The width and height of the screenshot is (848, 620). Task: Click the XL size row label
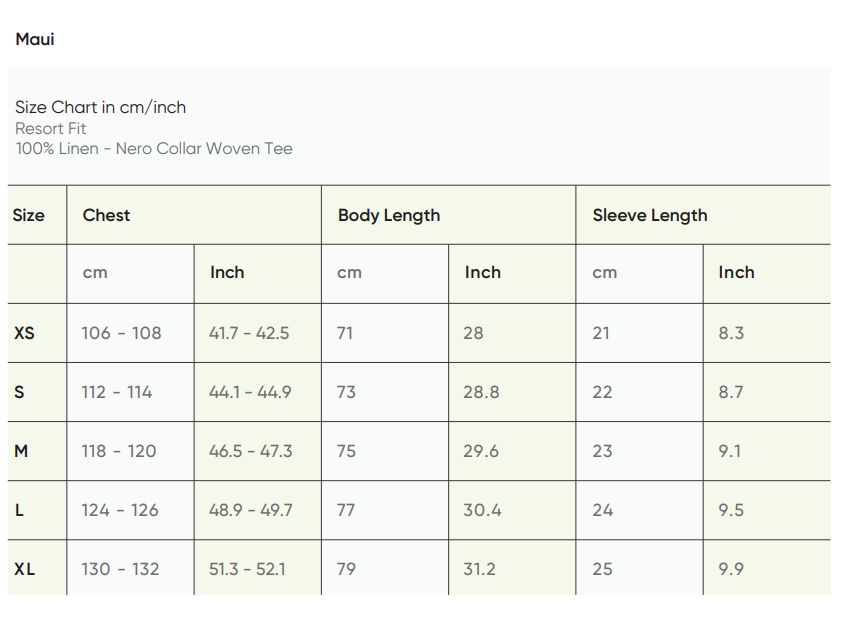[x=25, y=569]
